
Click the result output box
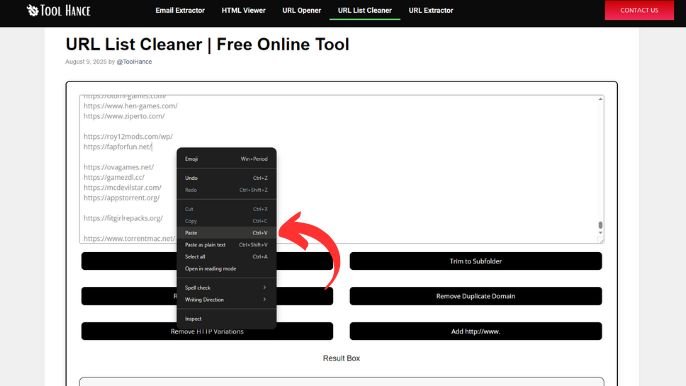tap(341, 381)
